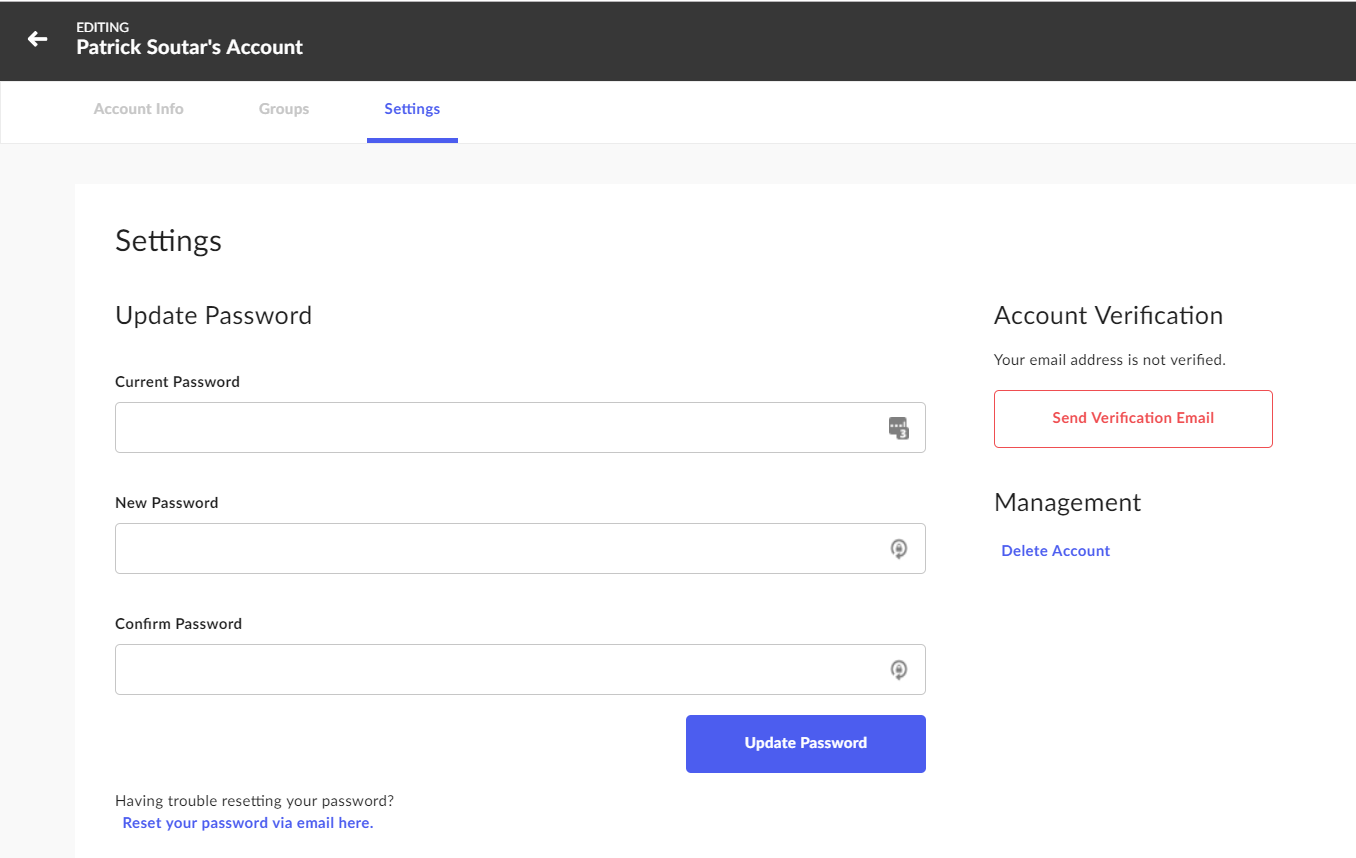Go back using the left arrow icon
This screenshot has height=858, width=1356.
pos(37,39)
